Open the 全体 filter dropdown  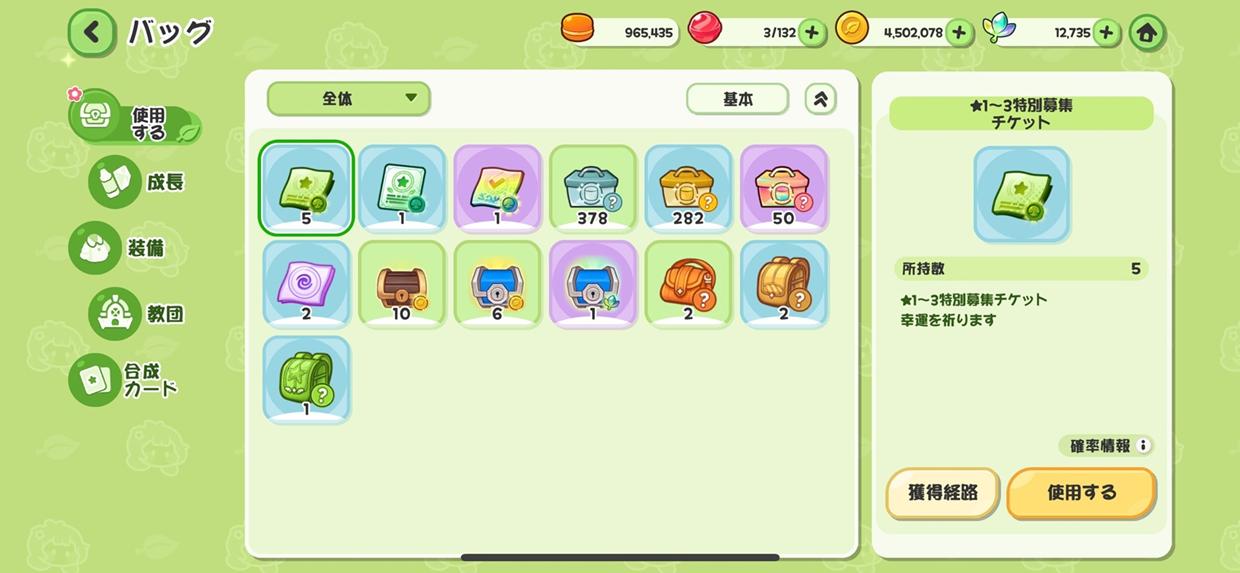tap(348, 99)
